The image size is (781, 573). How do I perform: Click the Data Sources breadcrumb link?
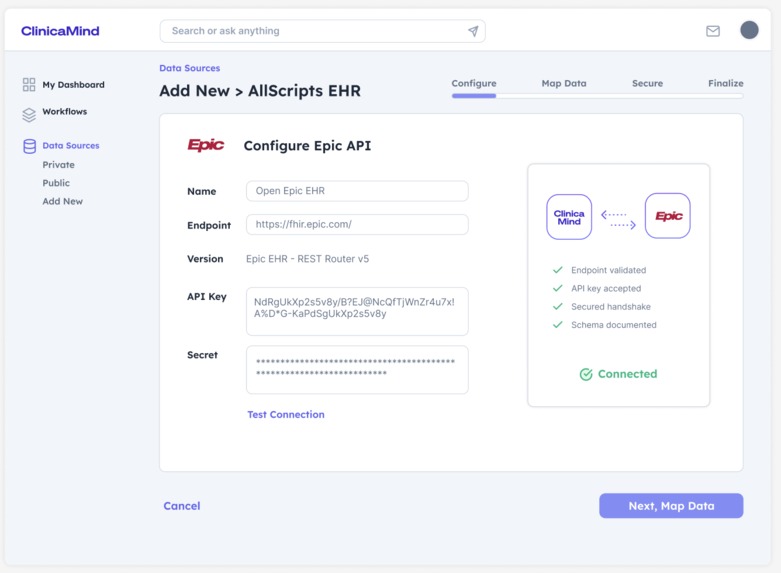coord(190,68)
